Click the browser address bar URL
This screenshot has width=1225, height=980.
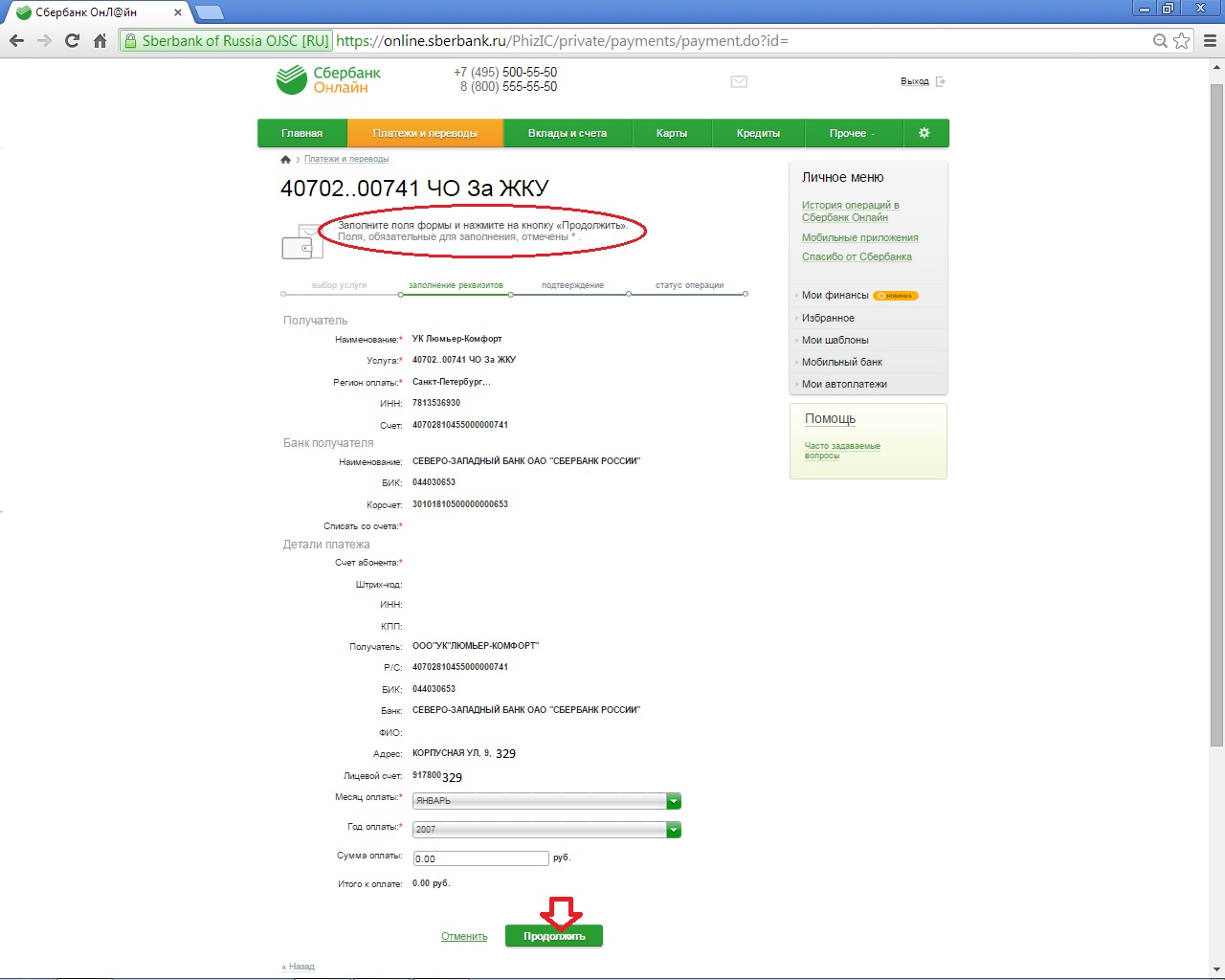pos(562,40)
